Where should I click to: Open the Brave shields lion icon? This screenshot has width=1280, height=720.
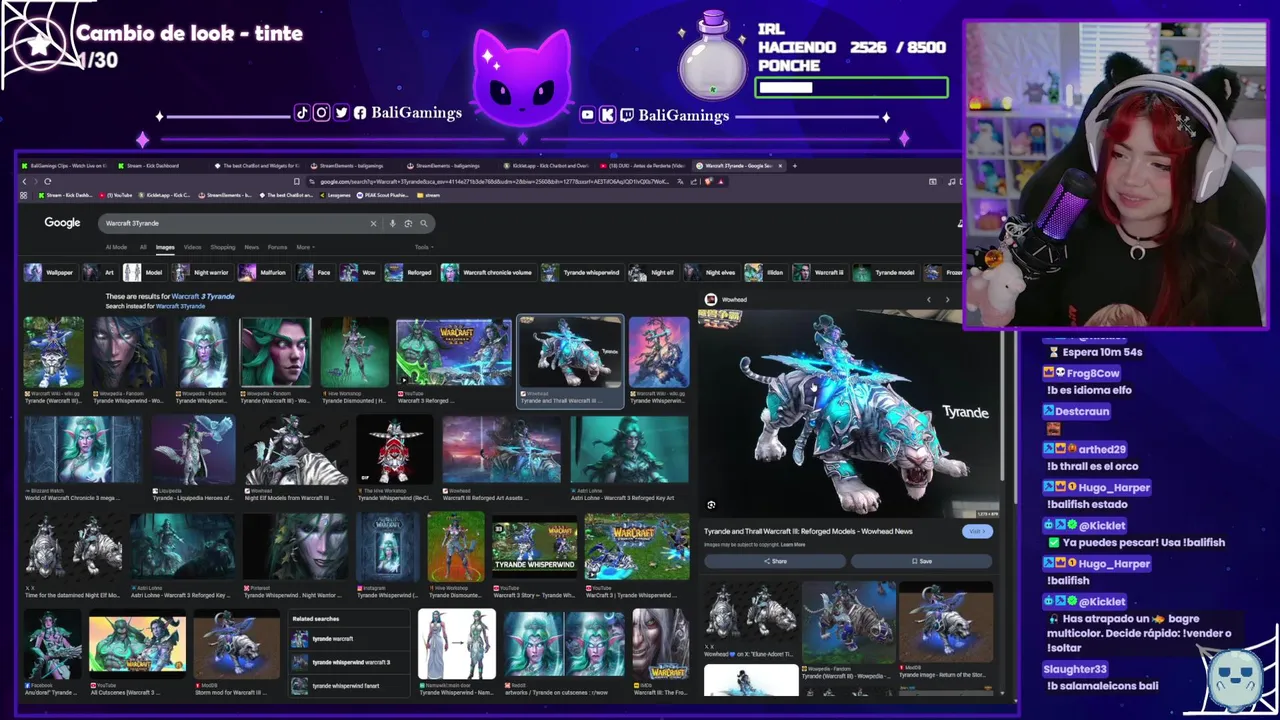pos(708,181)
